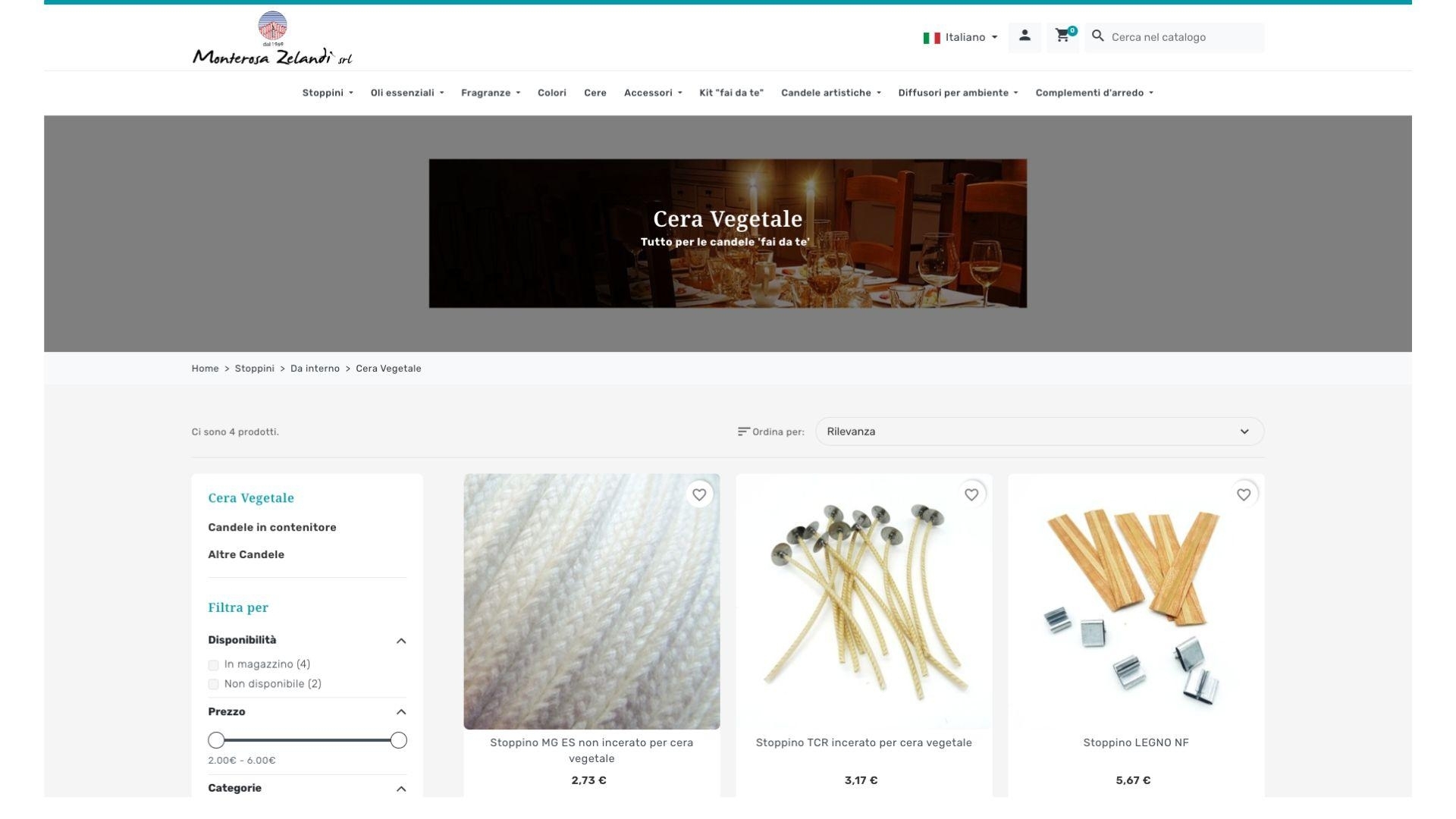Click the left price slider handle
Viewport: 1456px width, 819px height.
coord(216,740)
